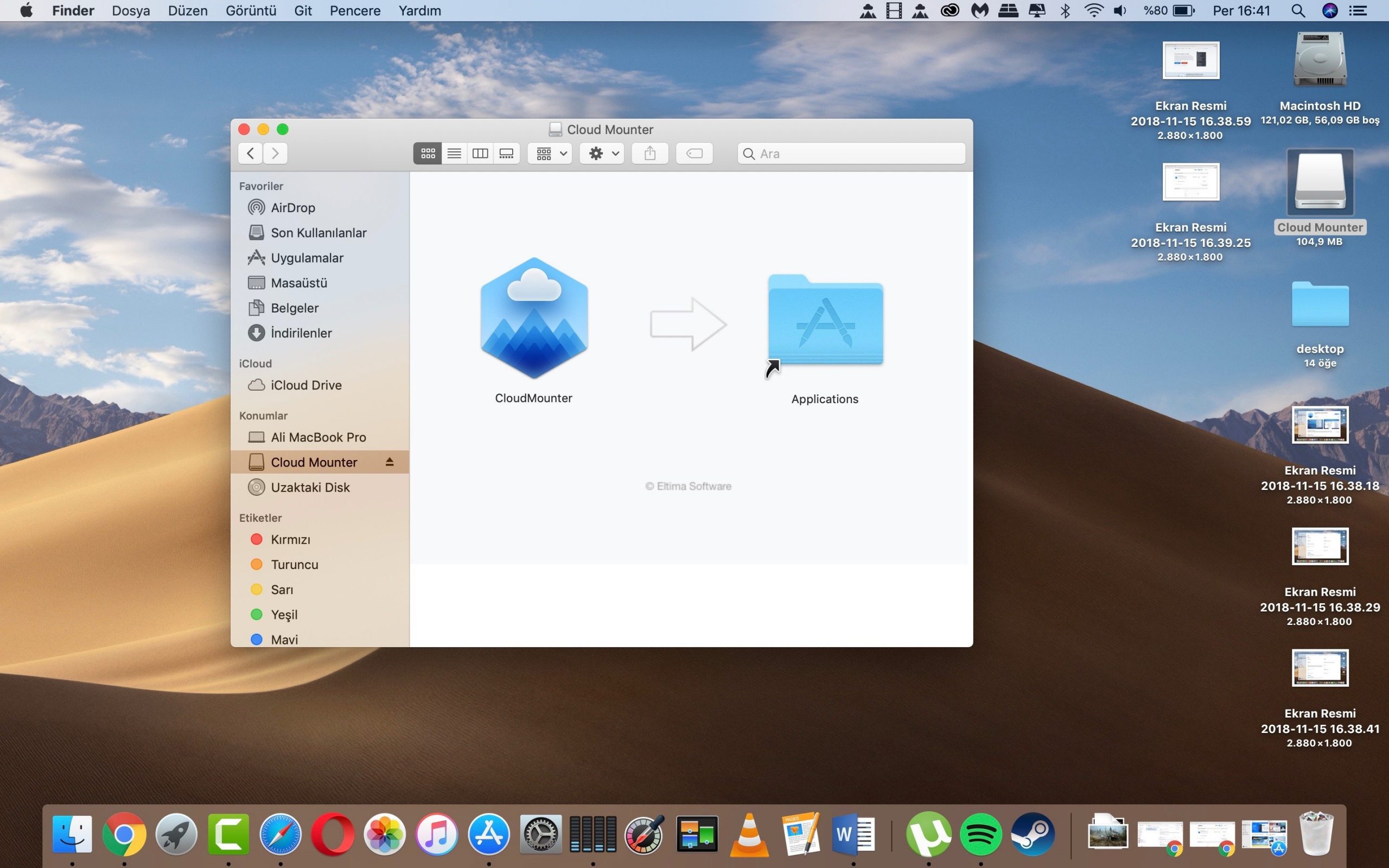Eject the Cloud Mounter volume in sidebar

pos(390,462)
